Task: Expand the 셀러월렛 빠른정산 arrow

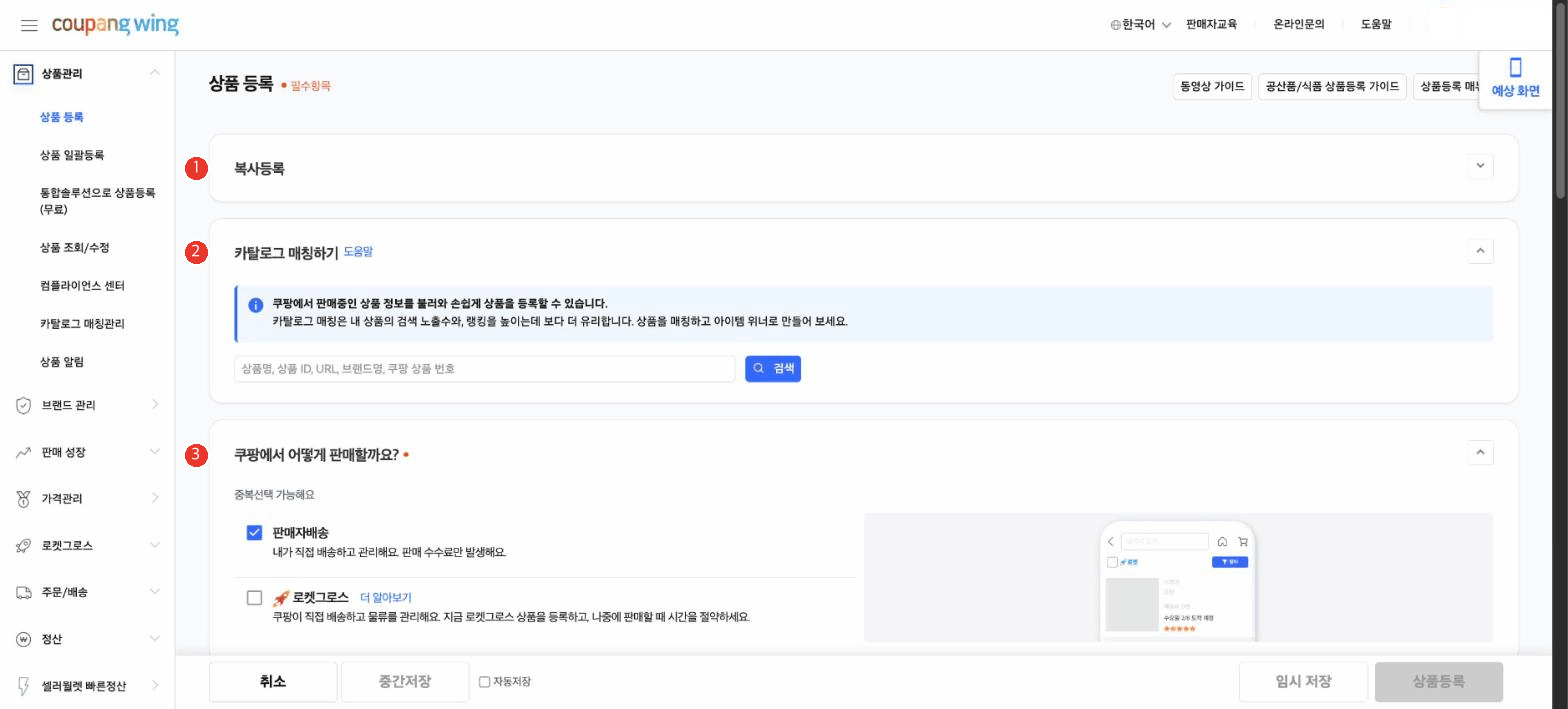Action: click(x=155, y=685)
